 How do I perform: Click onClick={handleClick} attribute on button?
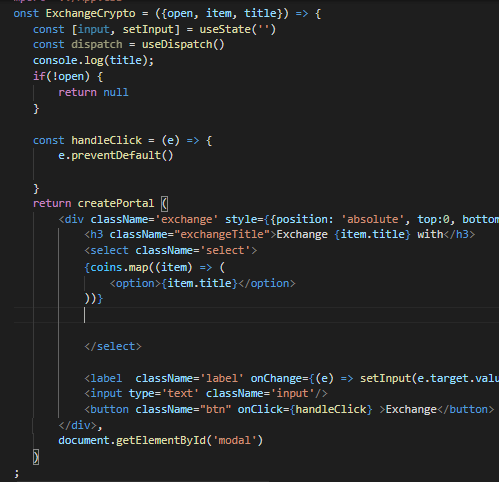tap(305, 409)
